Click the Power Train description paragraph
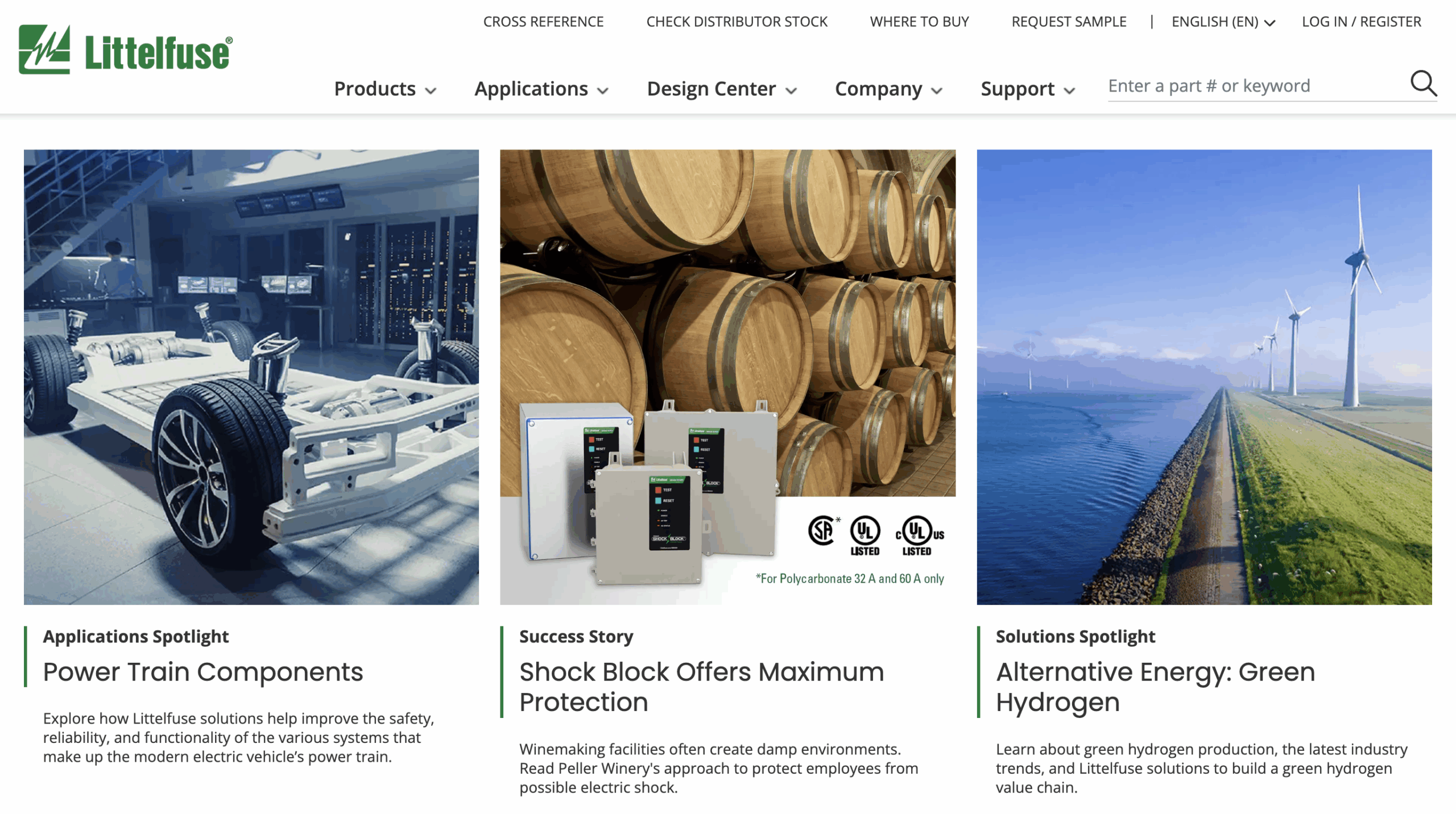 click(x=239, y=737)
